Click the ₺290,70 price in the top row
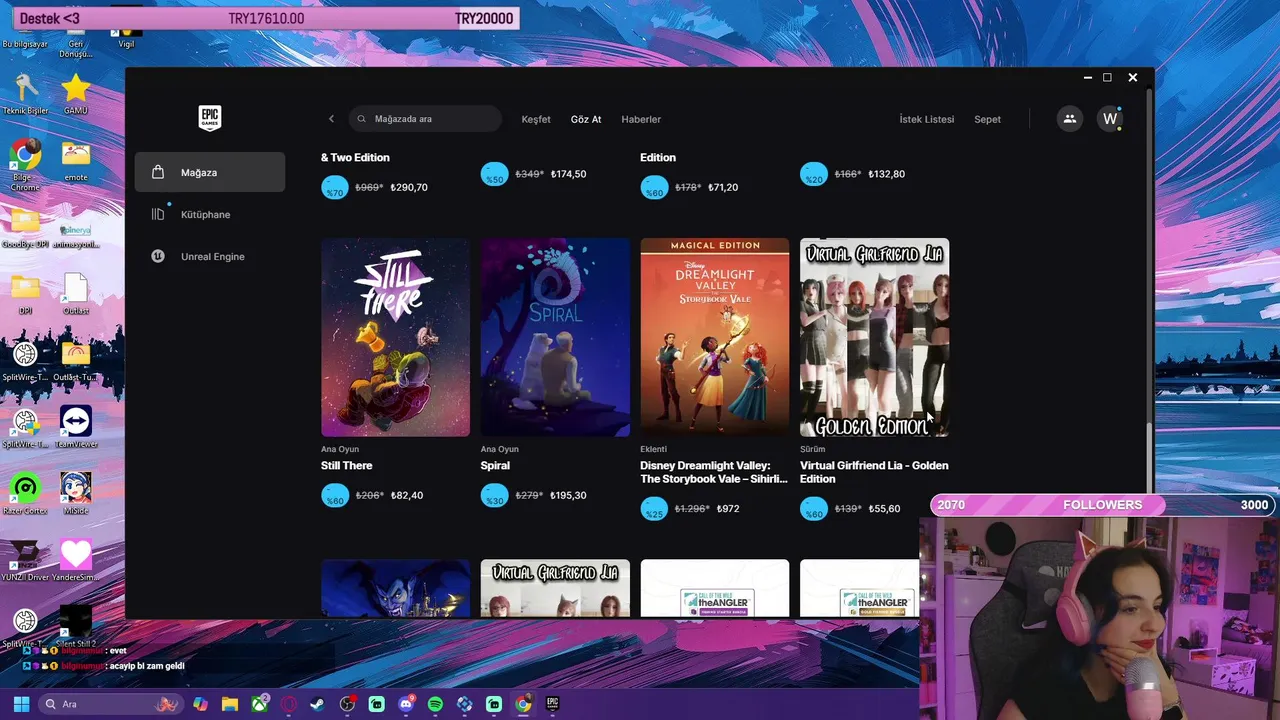Screen dimensions: 1280x720 point(409,187)
